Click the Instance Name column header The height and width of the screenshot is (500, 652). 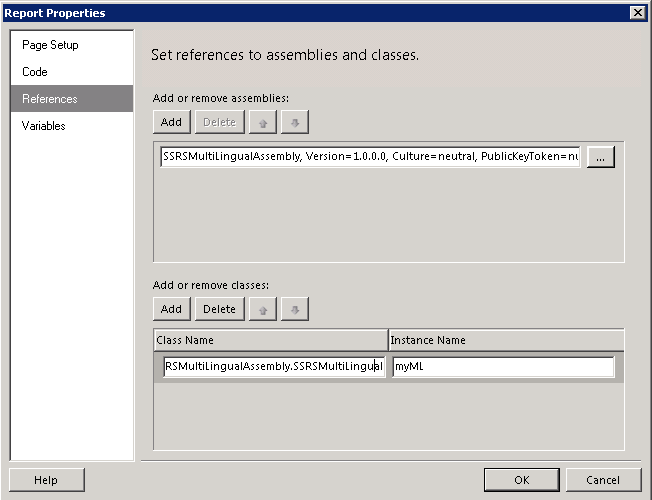pyautogui.click(x=506, y=340)
